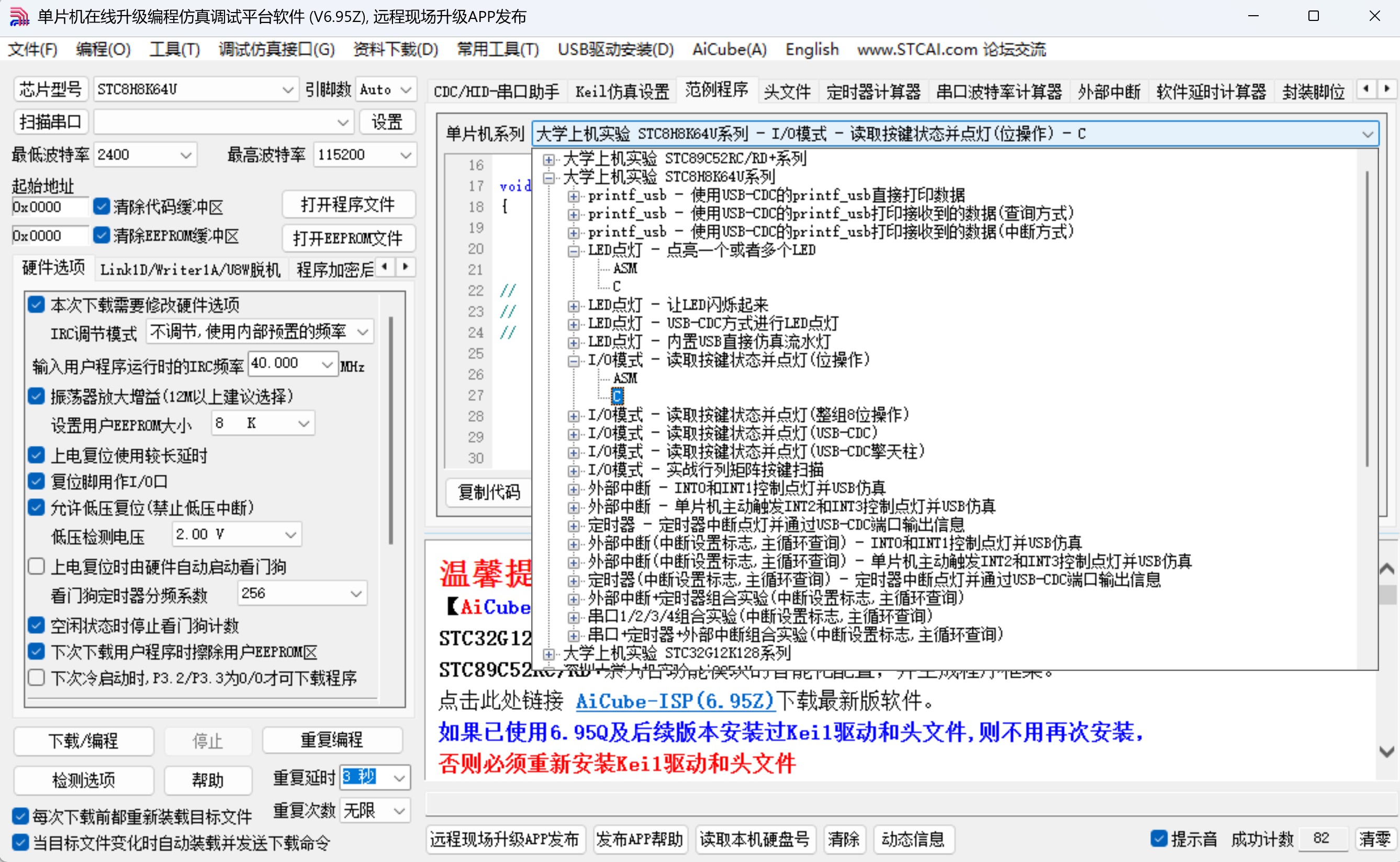
Task: Toggle 复位脚用作I/O口 checkbox
Action: (x=37, y=481)
